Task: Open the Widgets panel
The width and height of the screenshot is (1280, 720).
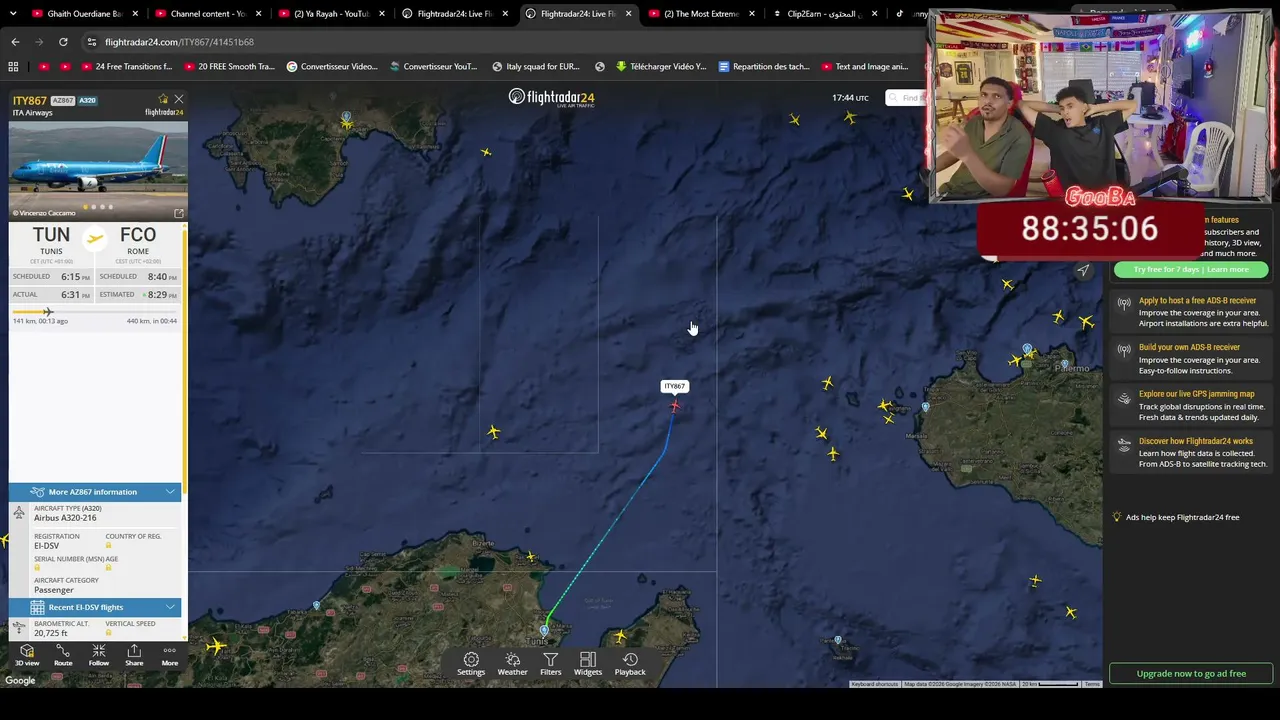Action: 588,664
